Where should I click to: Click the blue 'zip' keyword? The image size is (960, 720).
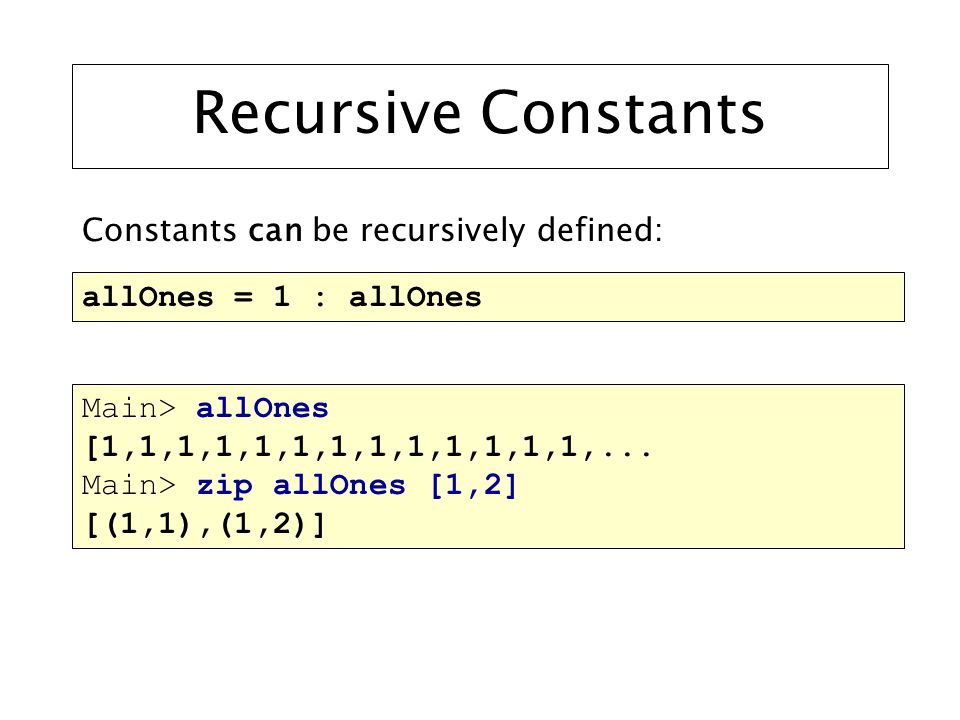224,486
